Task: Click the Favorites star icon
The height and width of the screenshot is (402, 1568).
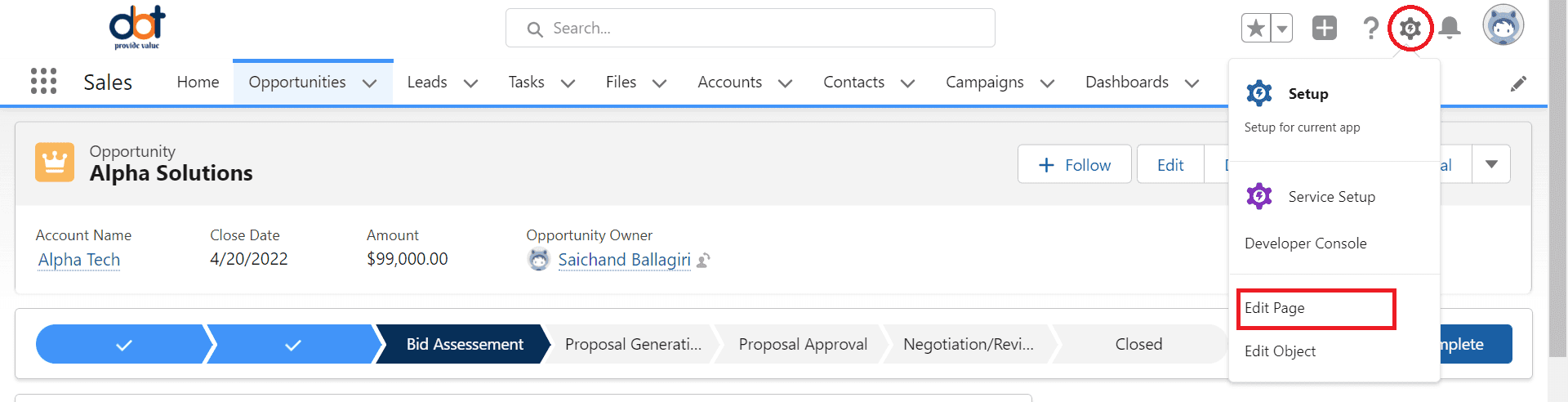Action: (x=1256, y=28)
